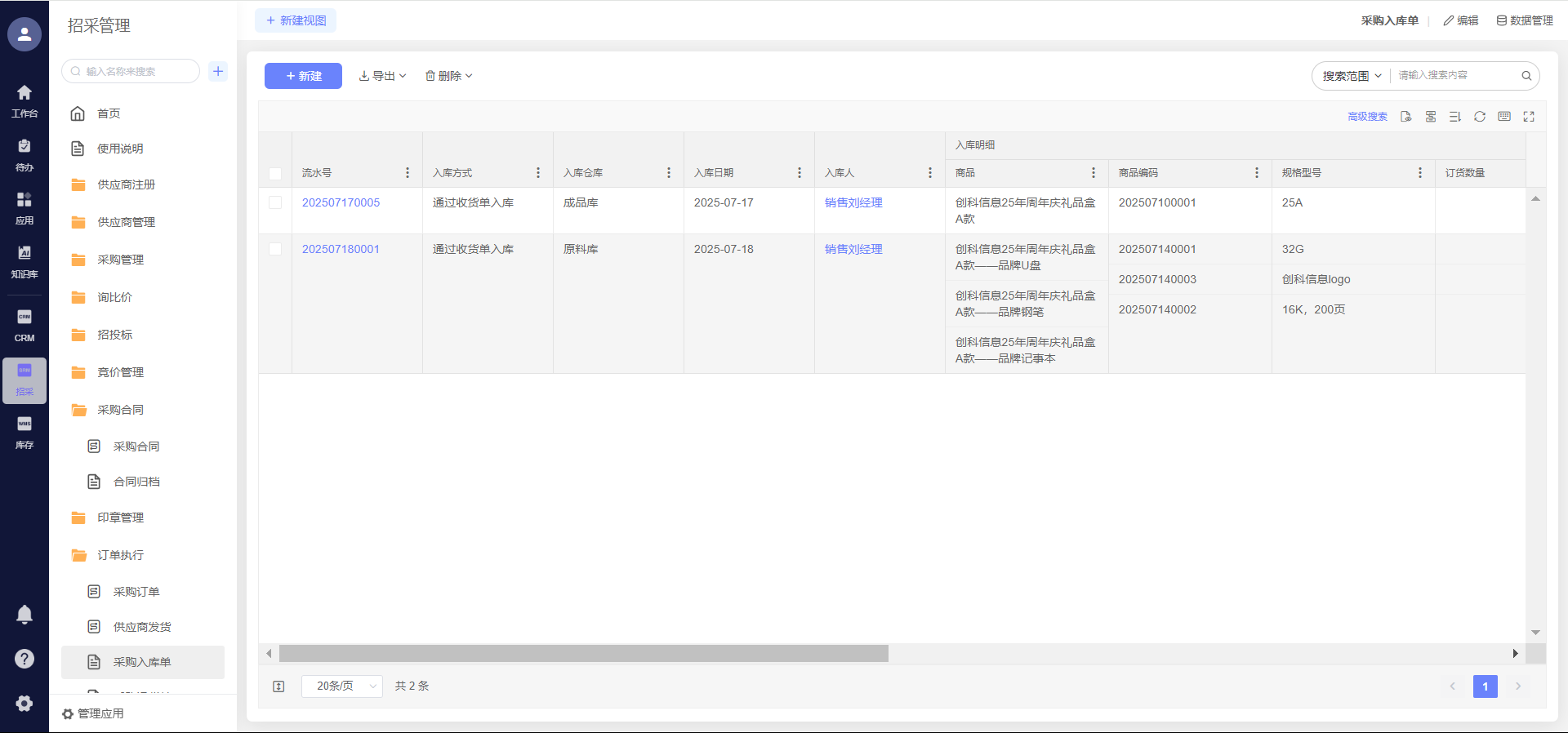Click the fullscreen expand icon
The image size is (1568, 733).
click(x=1529, y=117)
